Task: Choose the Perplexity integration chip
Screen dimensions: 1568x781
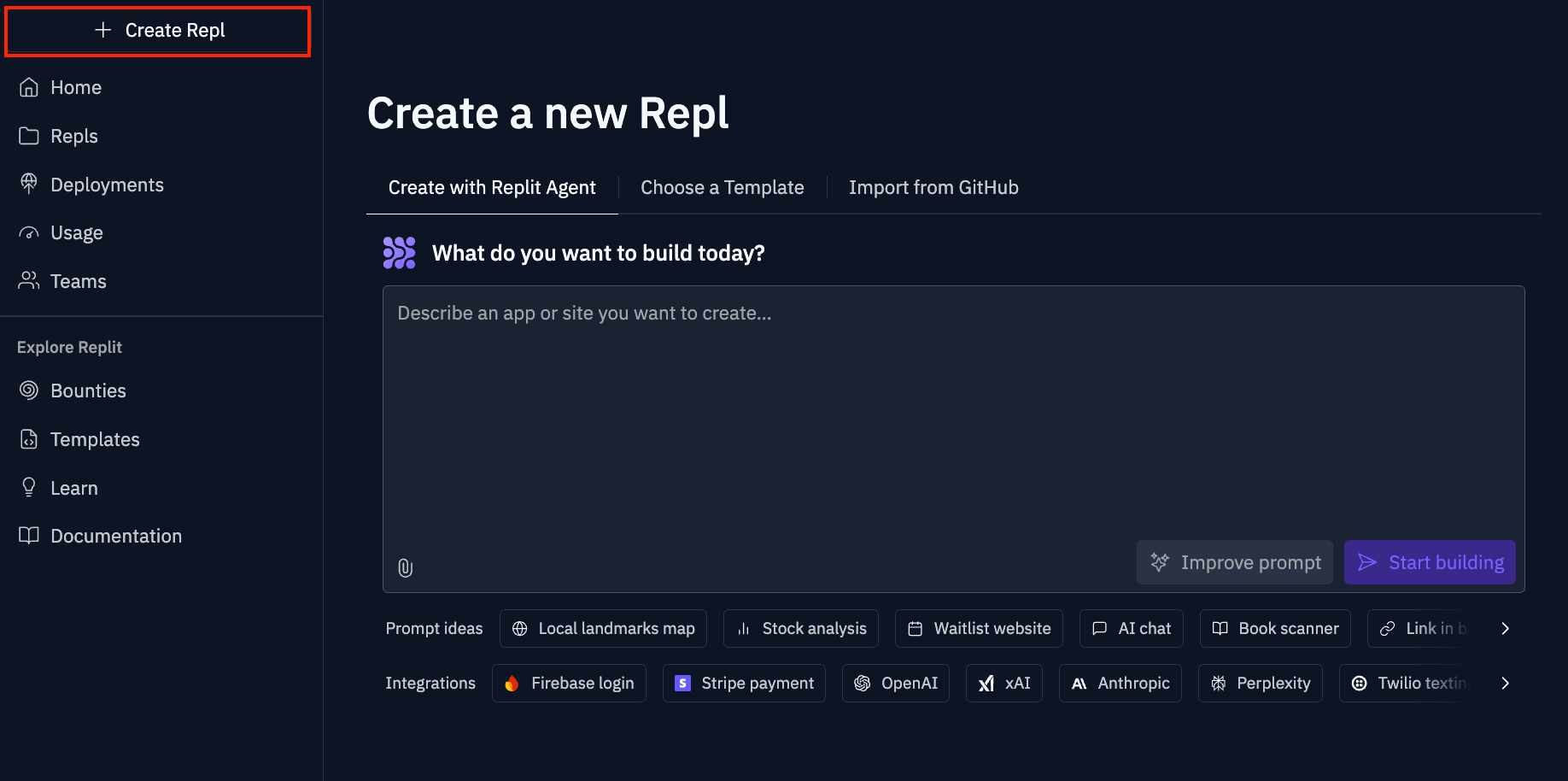Action: 1261,683
